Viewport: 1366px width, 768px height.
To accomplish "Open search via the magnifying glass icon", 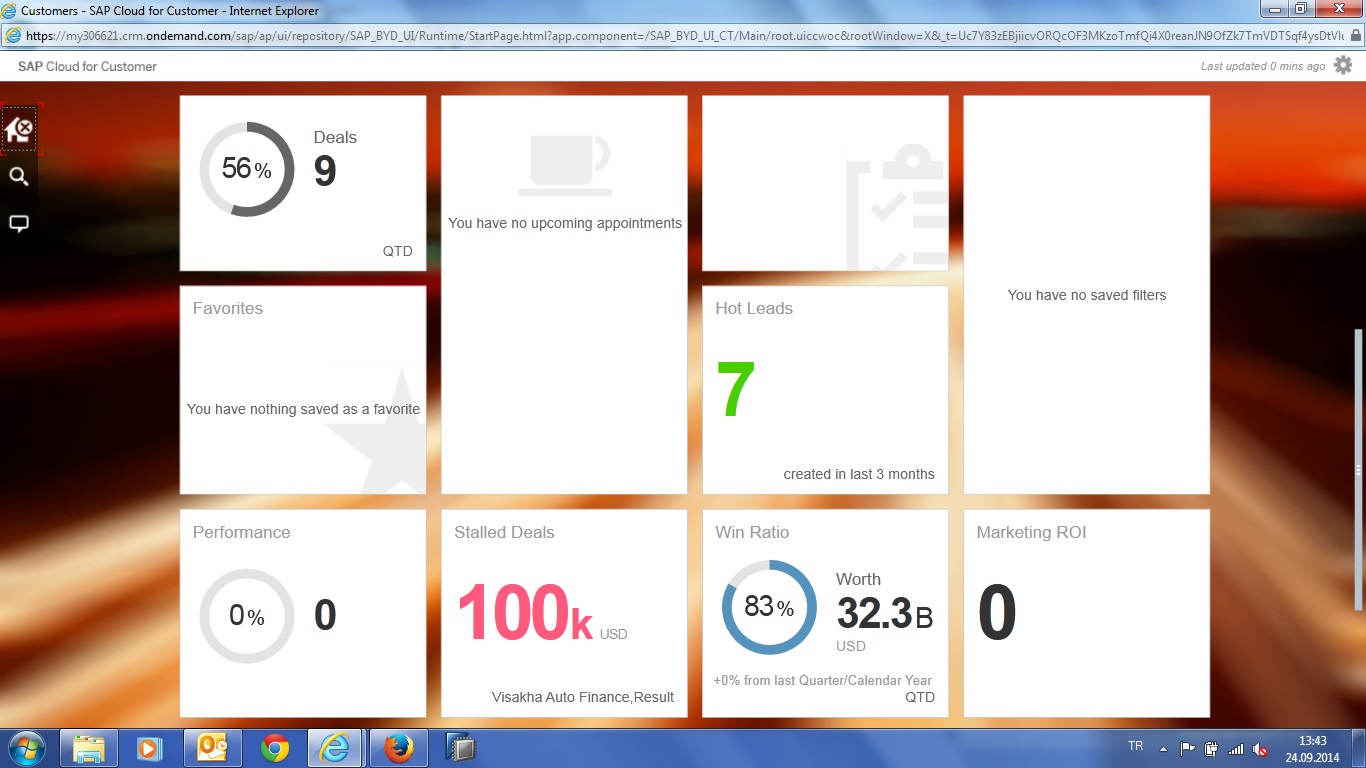I will point(18,177).
